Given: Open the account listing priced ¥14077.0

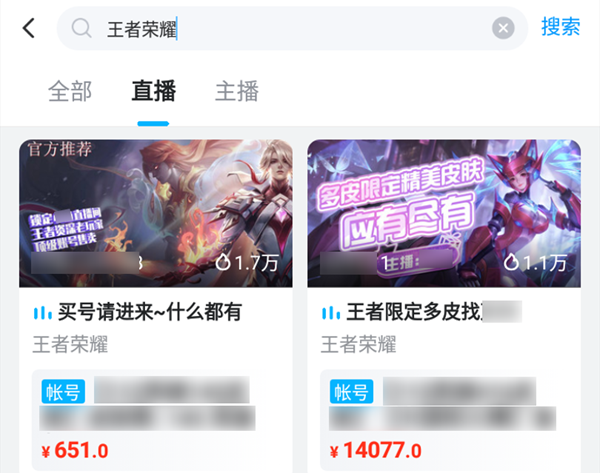Looking at the screenshot, I should coord(444,419).
